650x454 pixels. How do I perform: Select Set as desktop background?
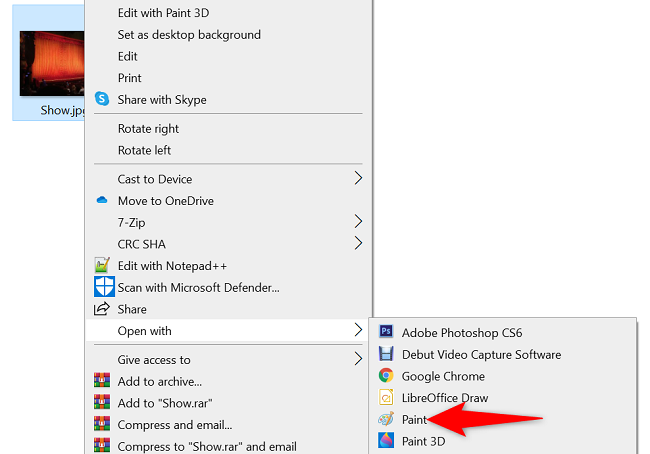click(189, 34)
